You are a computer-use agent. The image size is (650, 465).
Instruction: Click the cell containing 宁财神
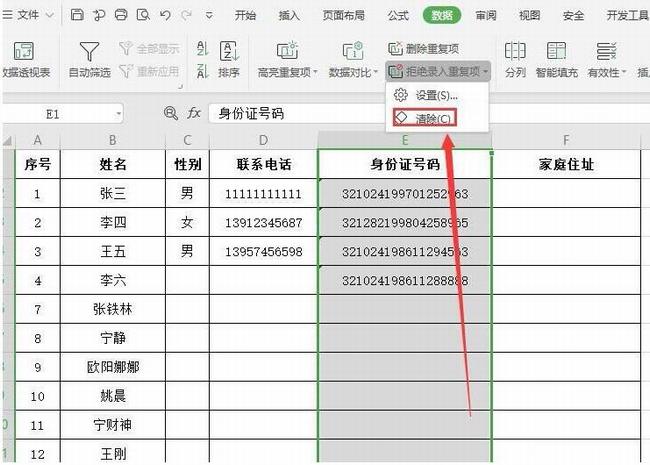pyautogui.click(x=113, y=425)
